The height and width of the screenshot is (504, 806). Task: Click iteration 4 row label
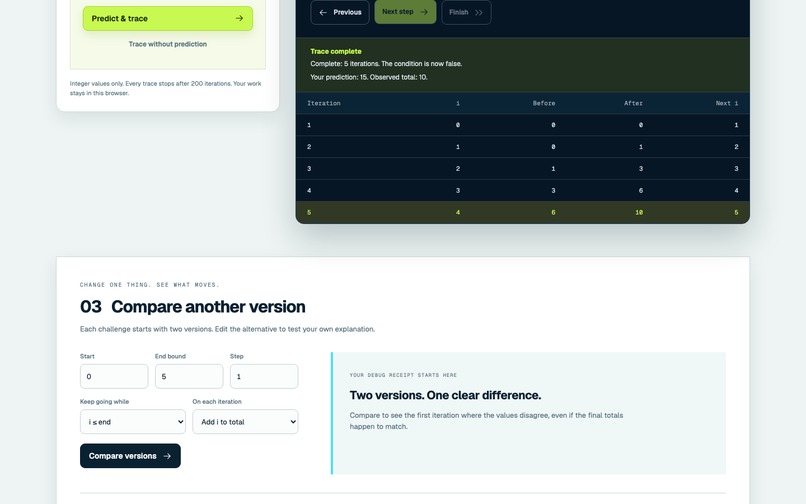pos(309,191)
